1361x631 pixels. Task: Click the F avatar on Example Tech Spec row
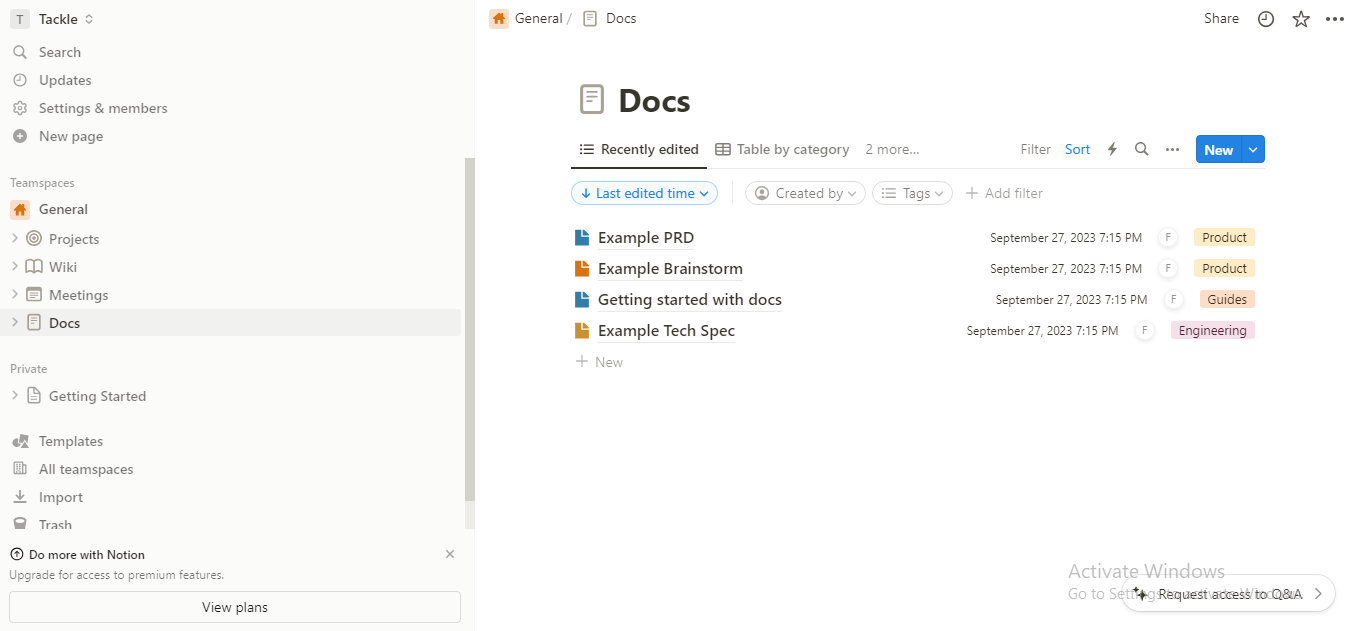pyautogui.click(x=1144, y=331)
